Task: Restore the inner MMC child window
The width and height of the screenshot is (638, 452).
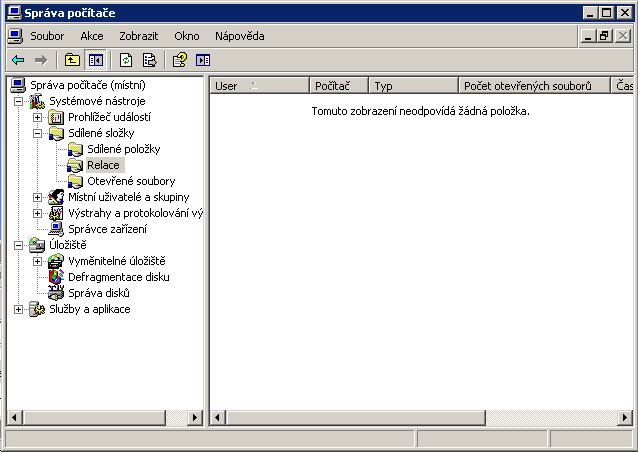Action: [x=605, y=36]
